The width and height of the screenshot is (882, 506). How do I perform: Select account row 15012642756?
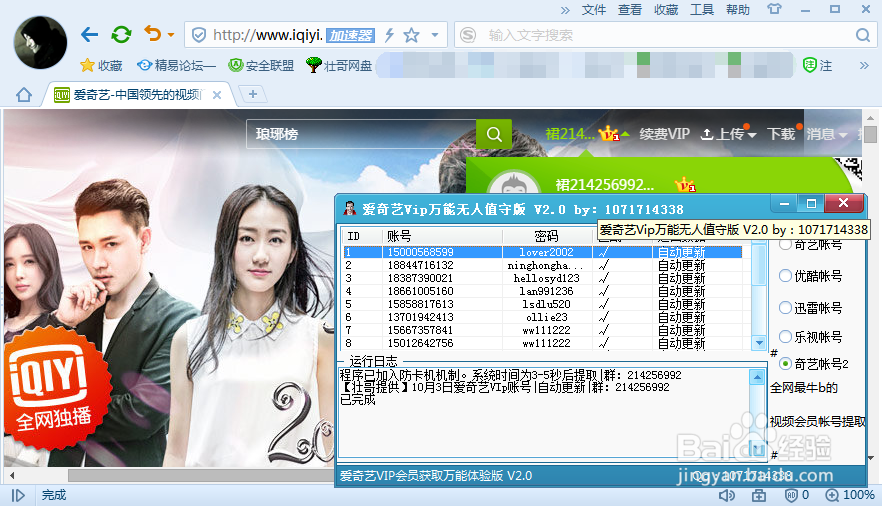(x=543, y=342)
